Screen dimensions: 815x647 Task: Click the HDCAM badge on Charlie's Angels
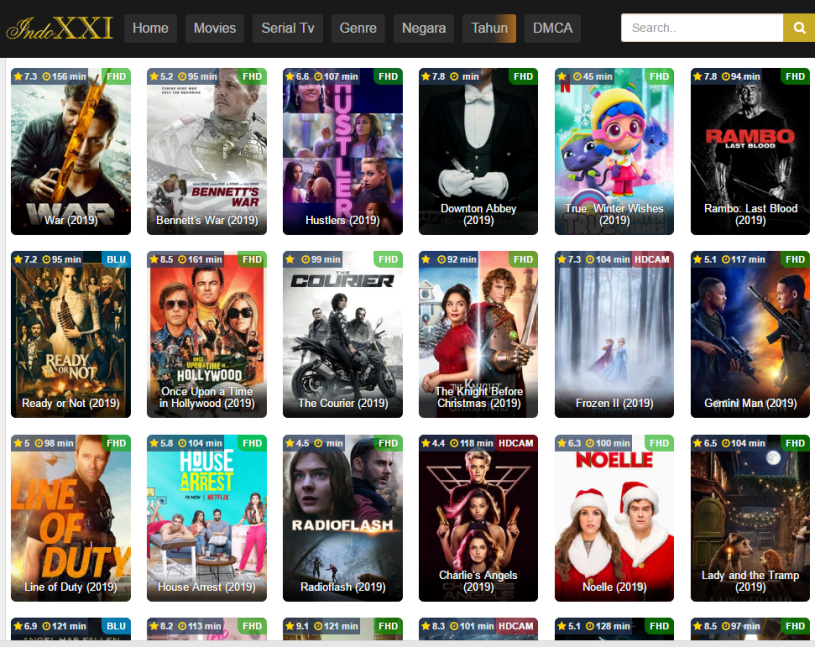(x=516, y=442)
